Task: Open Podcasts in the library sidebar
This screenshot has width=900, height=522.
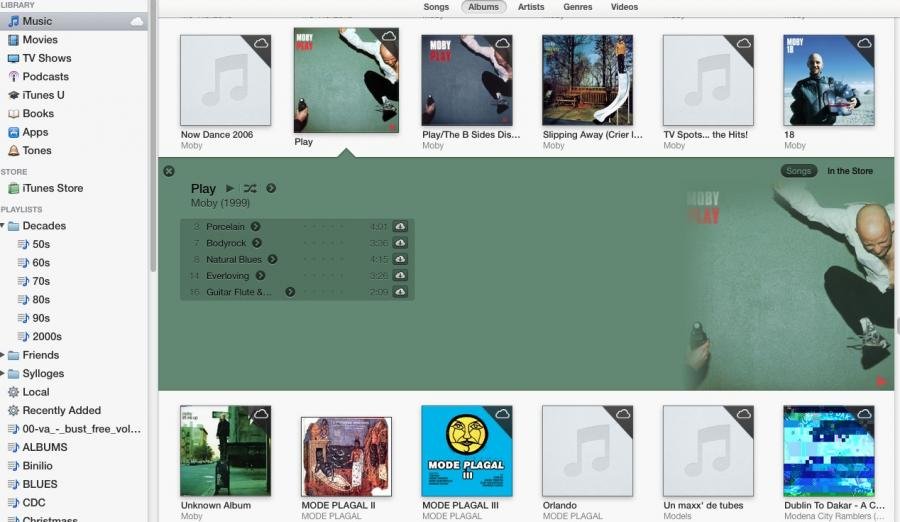Action: 45,76
